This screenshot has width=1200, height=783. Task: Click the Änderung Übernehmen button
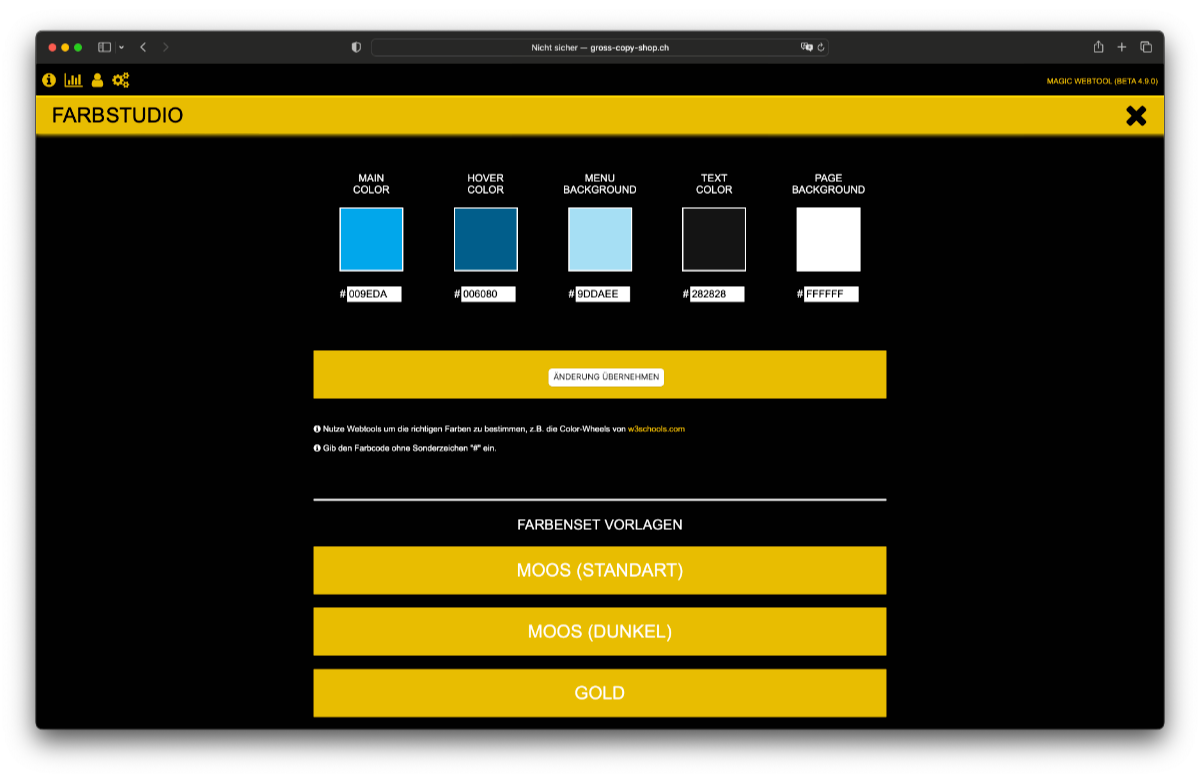pos(606,377)
